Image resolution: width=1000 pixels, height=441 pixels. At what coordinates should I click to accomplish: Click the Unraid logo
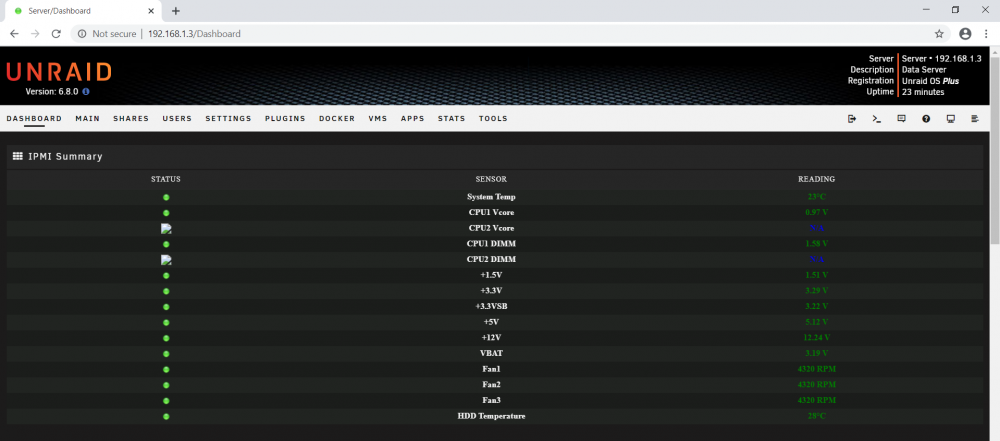coord(59,72)
